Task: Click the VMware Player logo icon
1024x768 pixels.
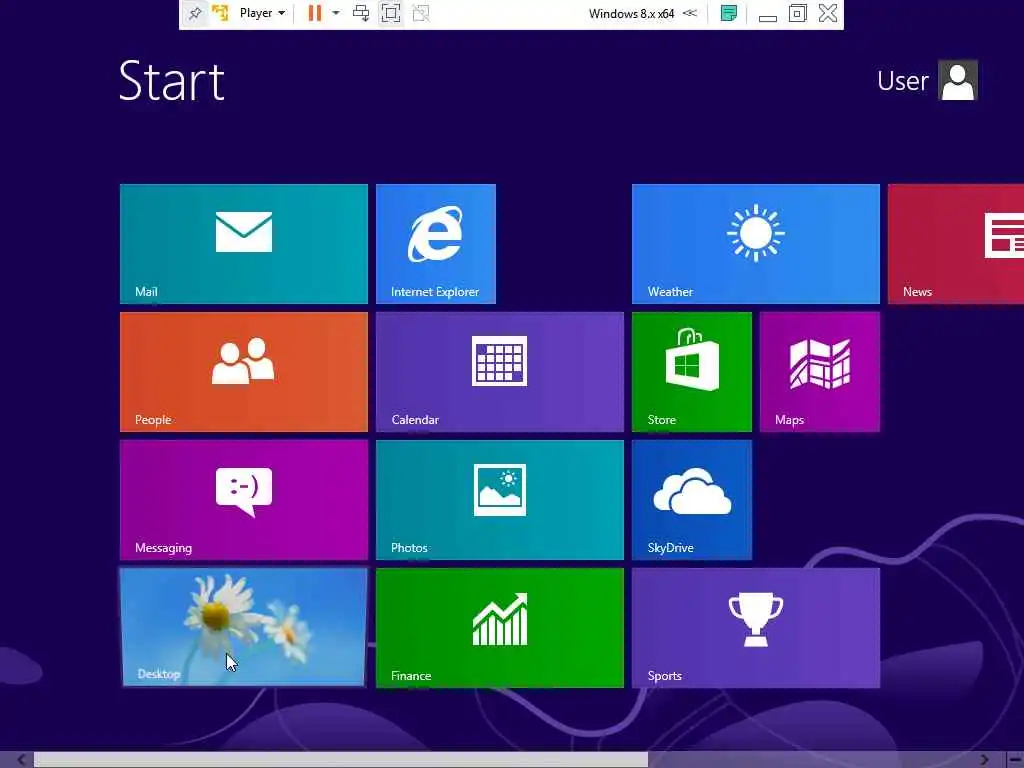Action: pos(220,13)
